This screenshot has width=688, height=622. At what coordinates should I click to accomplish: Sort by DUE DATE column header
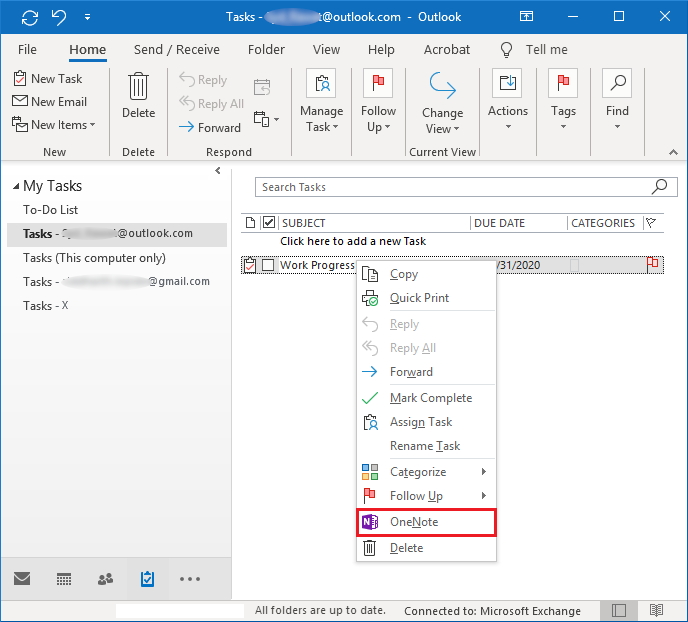pyautogui.click(x=499, y=223)
